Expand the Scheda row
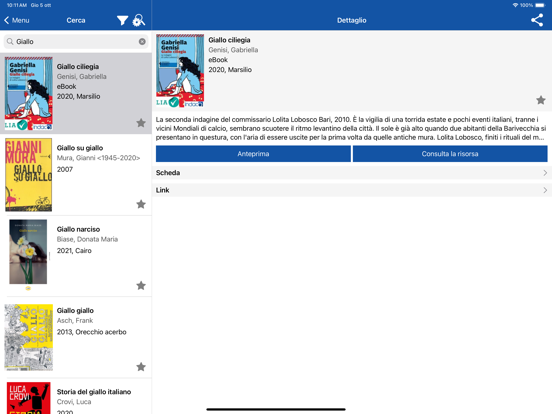Viewport: 552px width, 414px height. click(x=352, y=173)
